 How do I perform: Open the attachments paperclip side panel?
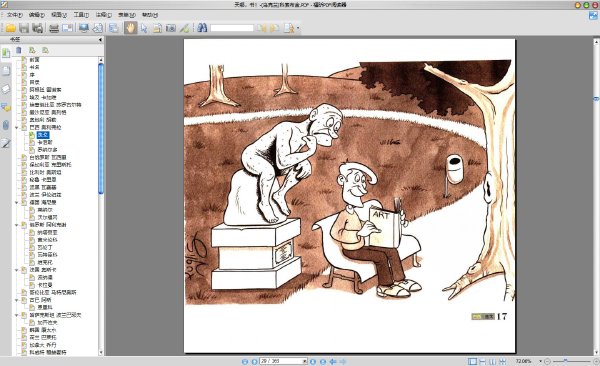pos(6,125)
